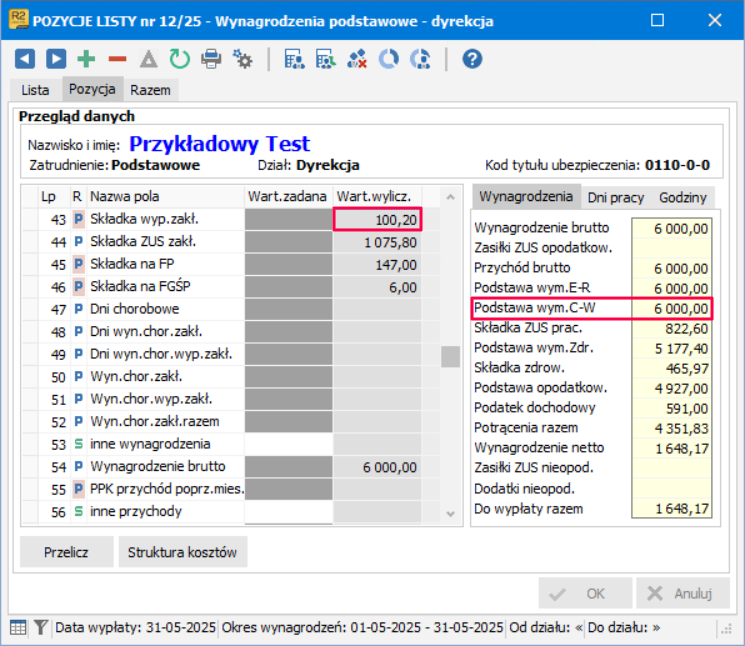
Task: Click the filter funnel icon in status bar
Action: click(41, 627)
